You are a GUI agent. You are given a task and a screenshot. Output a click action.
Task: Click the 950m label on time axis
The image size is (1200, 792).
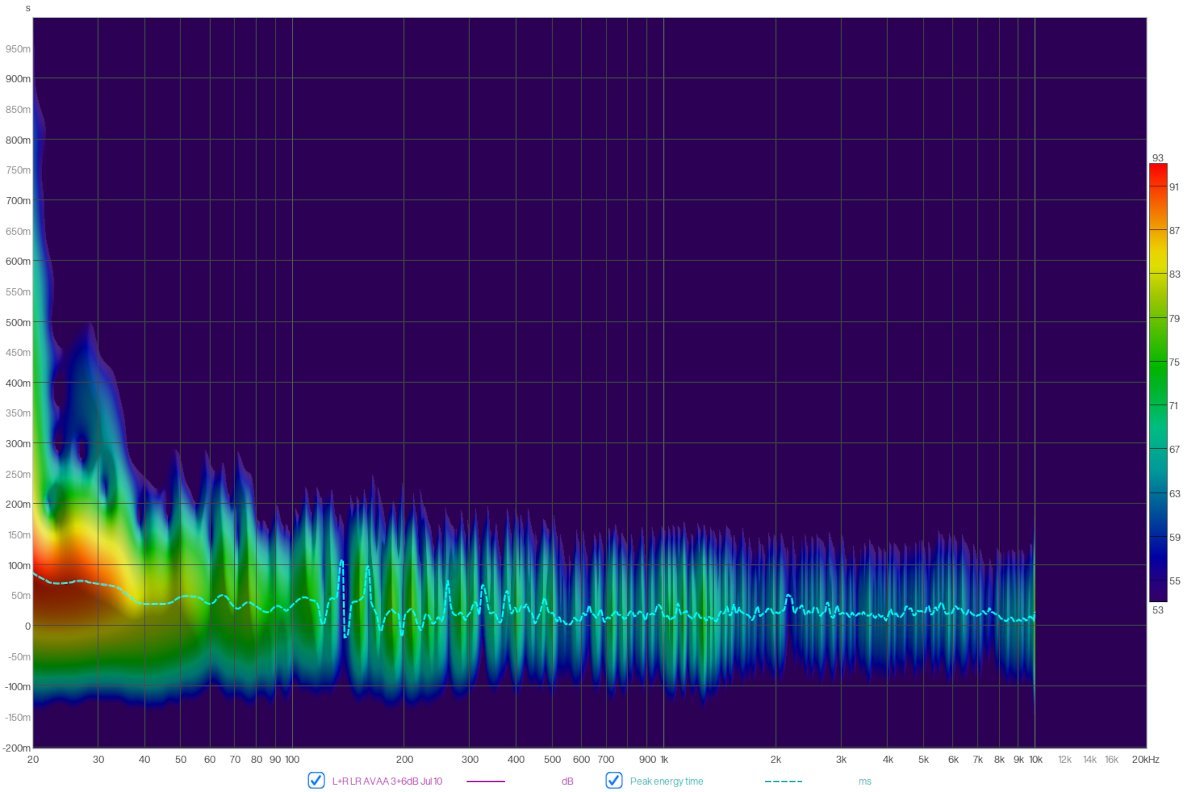pos(18,48)
